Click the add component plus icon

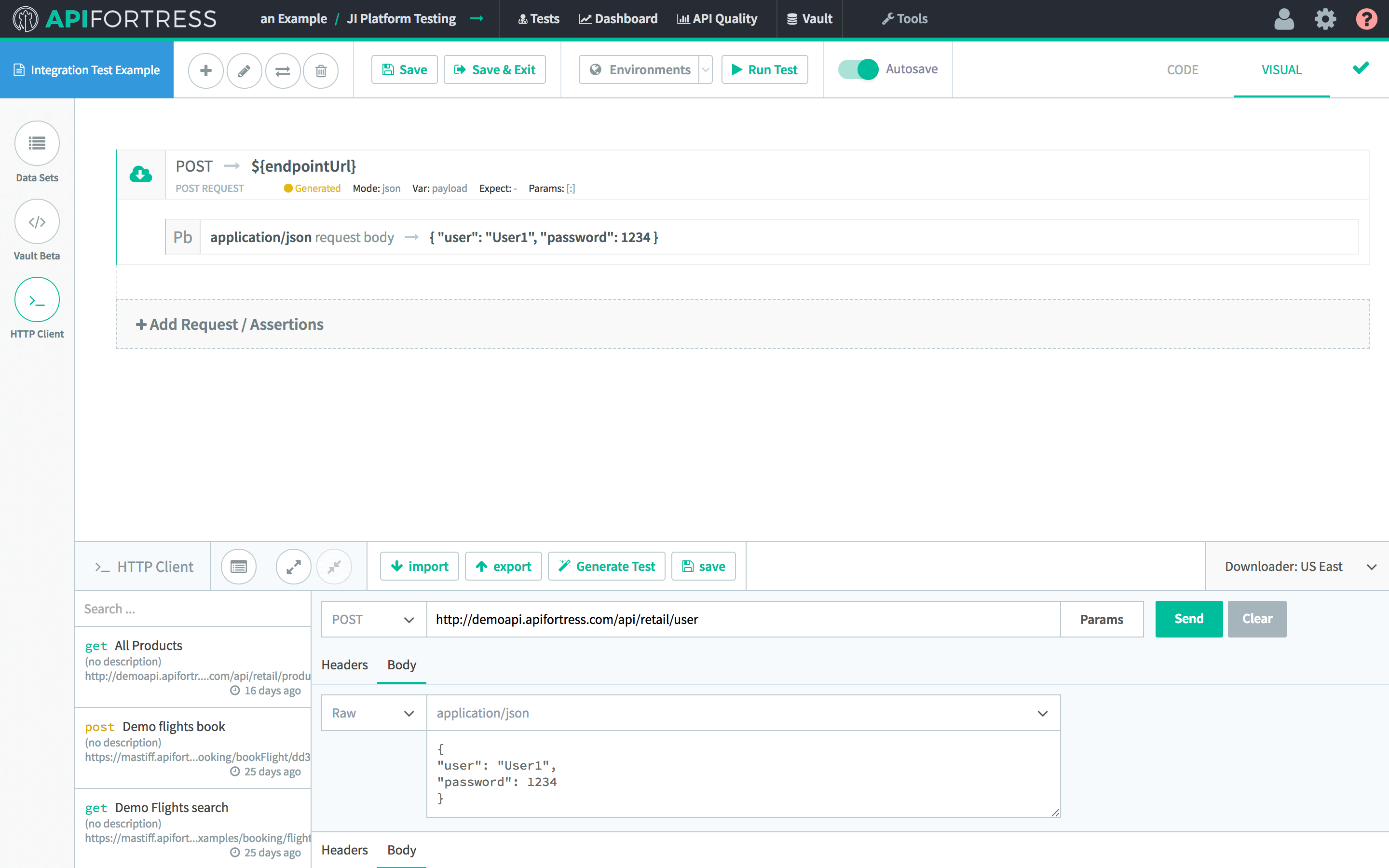[x=205, y=70]
